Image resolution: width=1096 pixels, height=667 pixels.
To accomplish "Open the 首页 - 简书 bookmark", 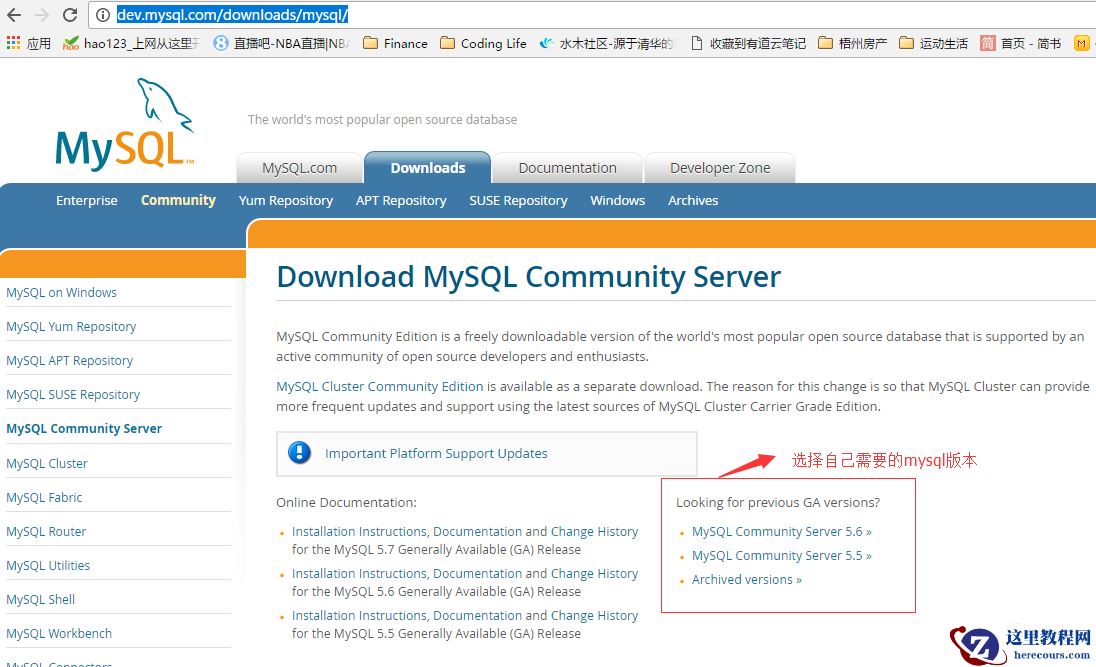I will point(1021,43).
